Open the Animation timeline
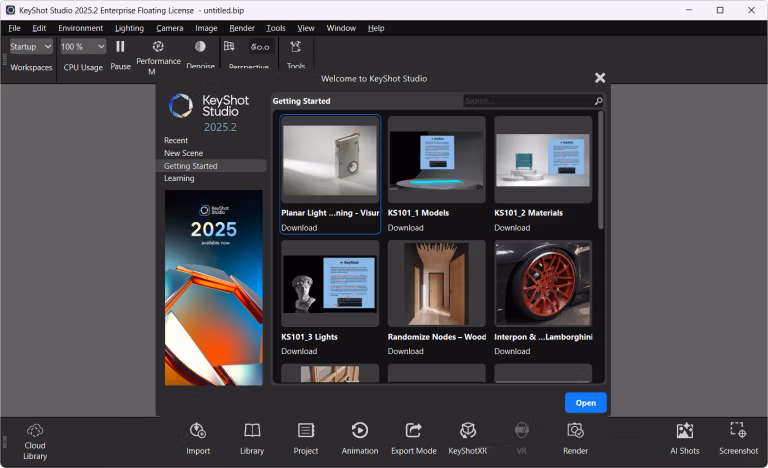Viewport: 768px width, 468px height. coord(360,439)
